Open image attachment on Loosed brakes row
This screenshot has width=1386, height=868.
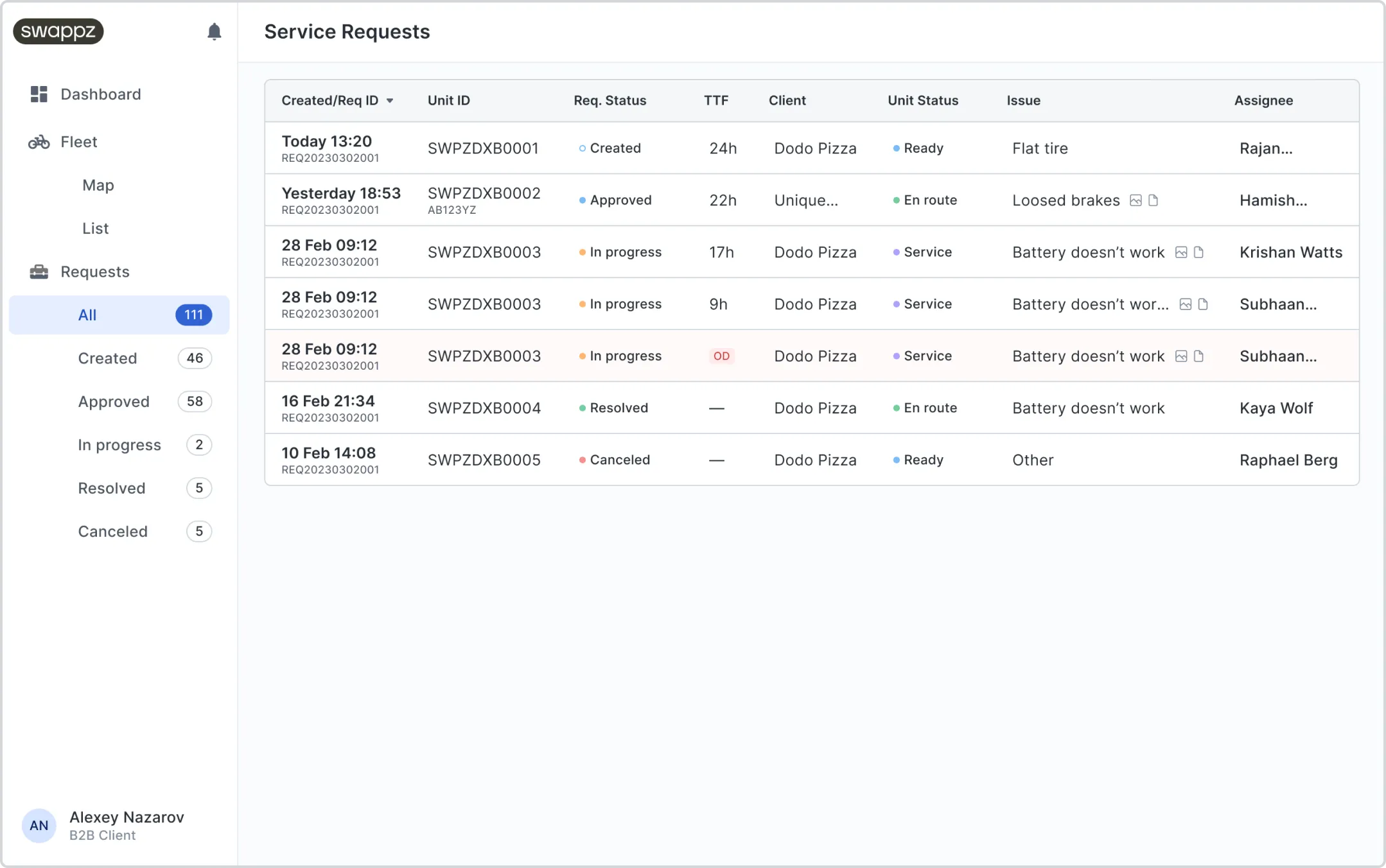coord(1136,200)
